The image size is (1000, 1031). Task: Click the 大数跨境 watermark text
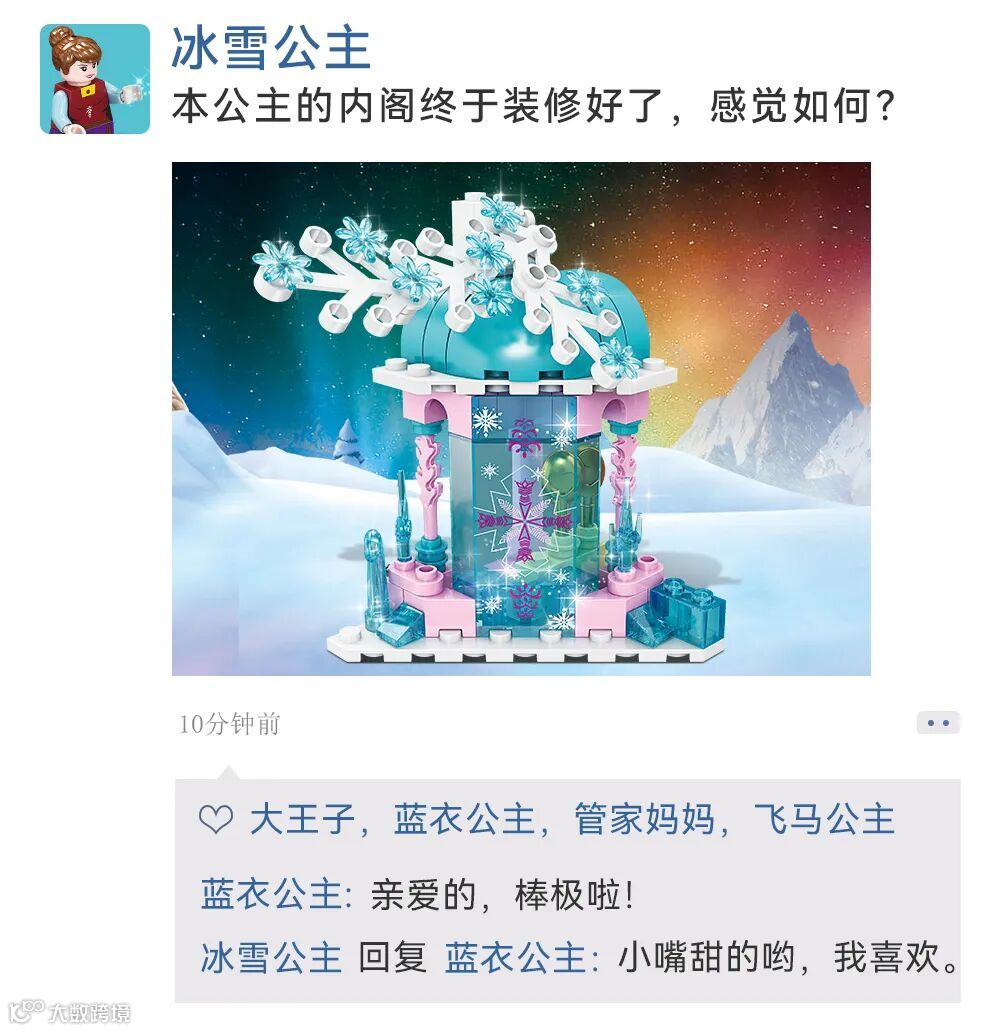tap(89, 1011)
